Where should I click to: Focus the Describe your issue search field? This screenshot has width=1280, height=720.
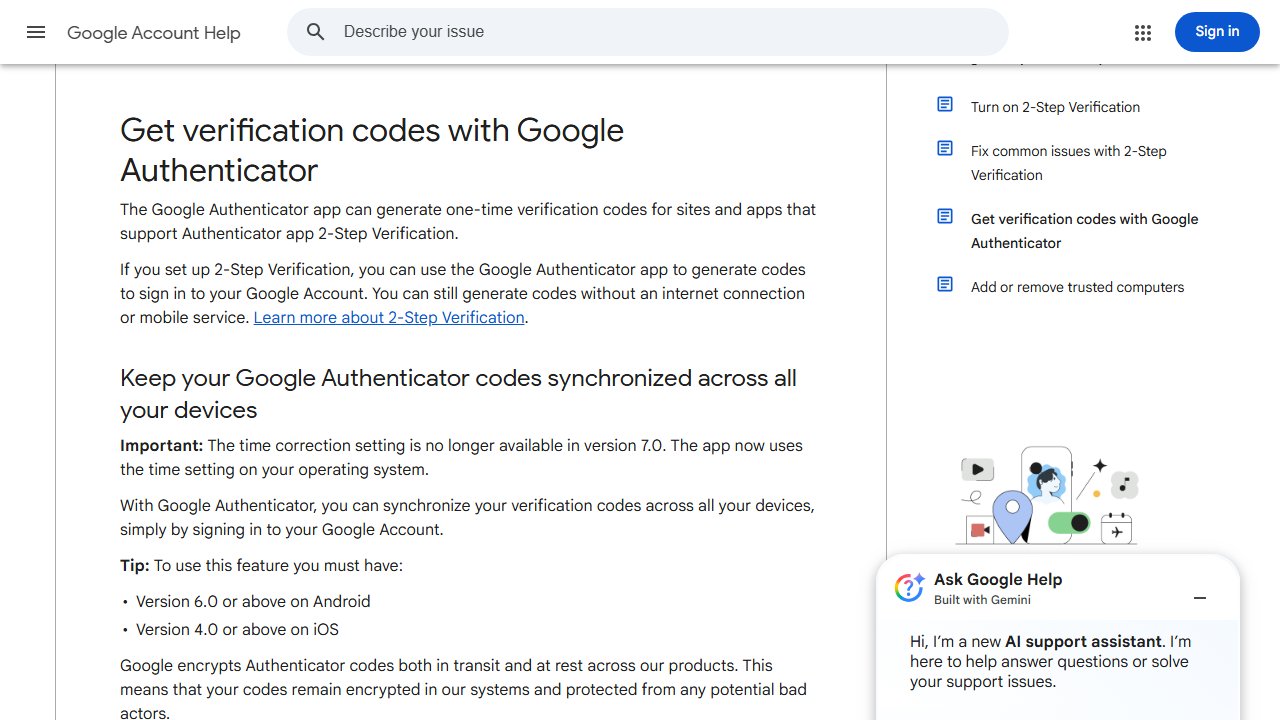point(648,32)
